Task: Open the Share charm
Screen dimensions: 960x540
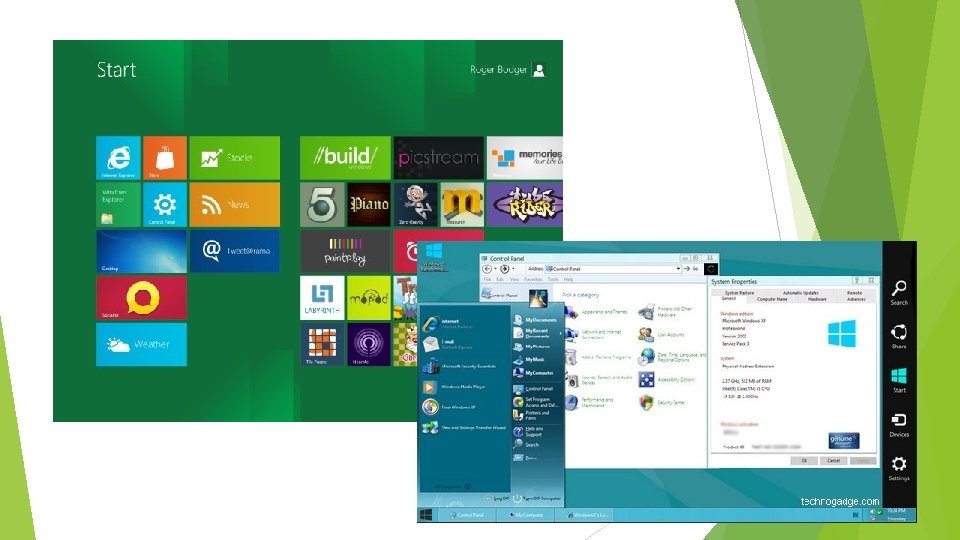Action: [x=899, y=337]
